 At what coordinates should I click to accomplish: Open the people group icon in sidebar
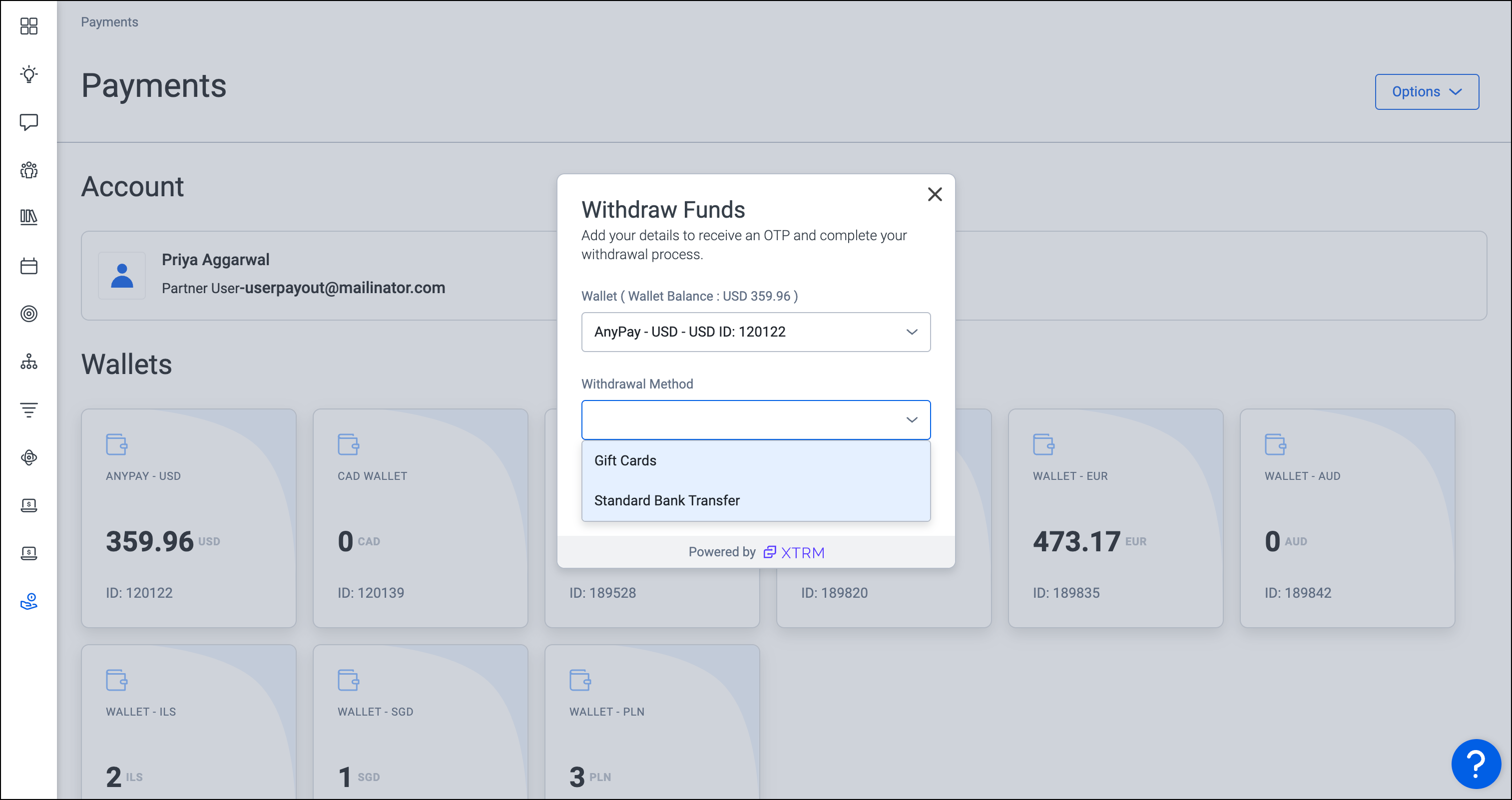click(29, 170)
